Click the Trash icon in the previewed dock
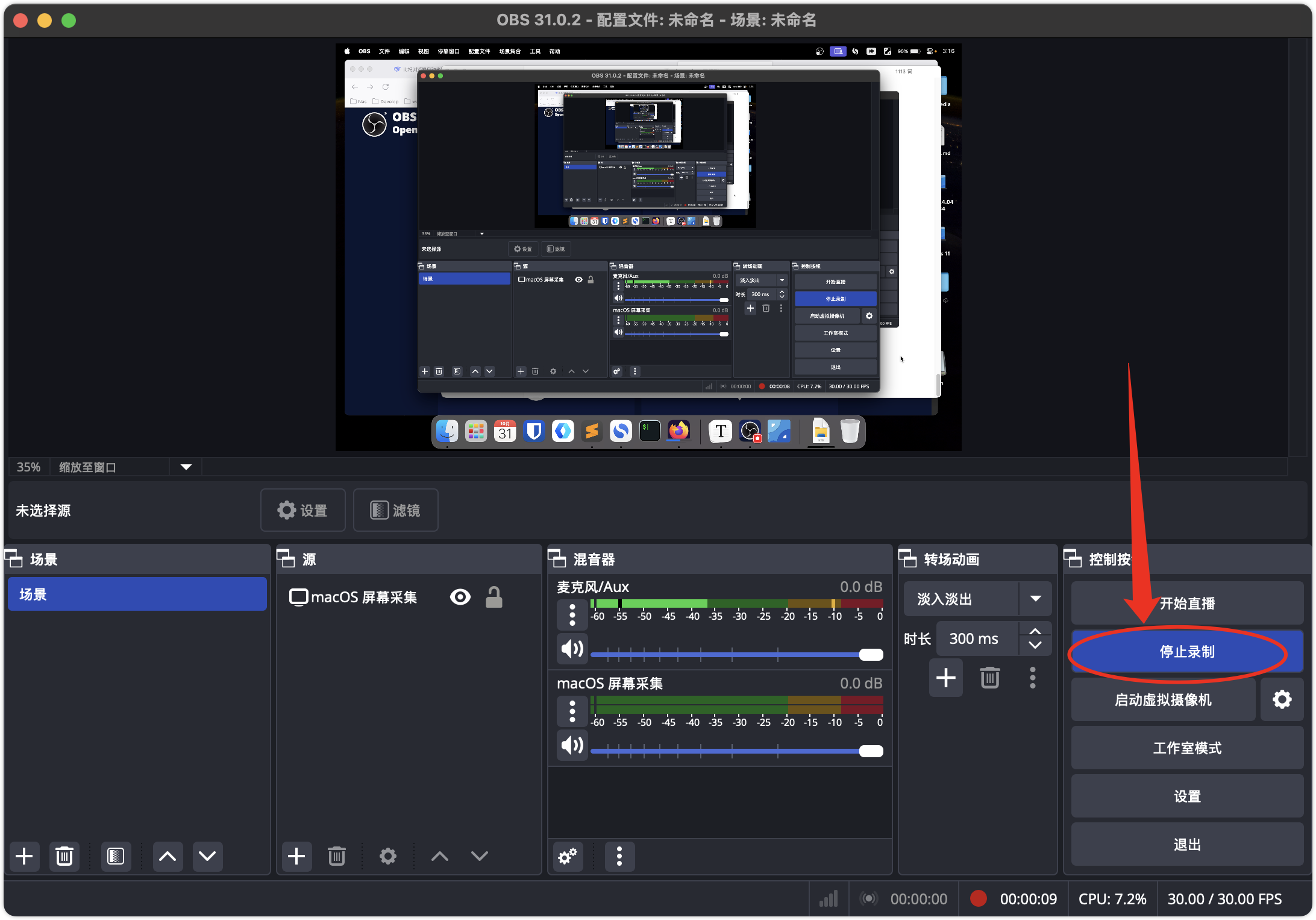Viewport: 1316px width, 920px height. coord(850,431)
